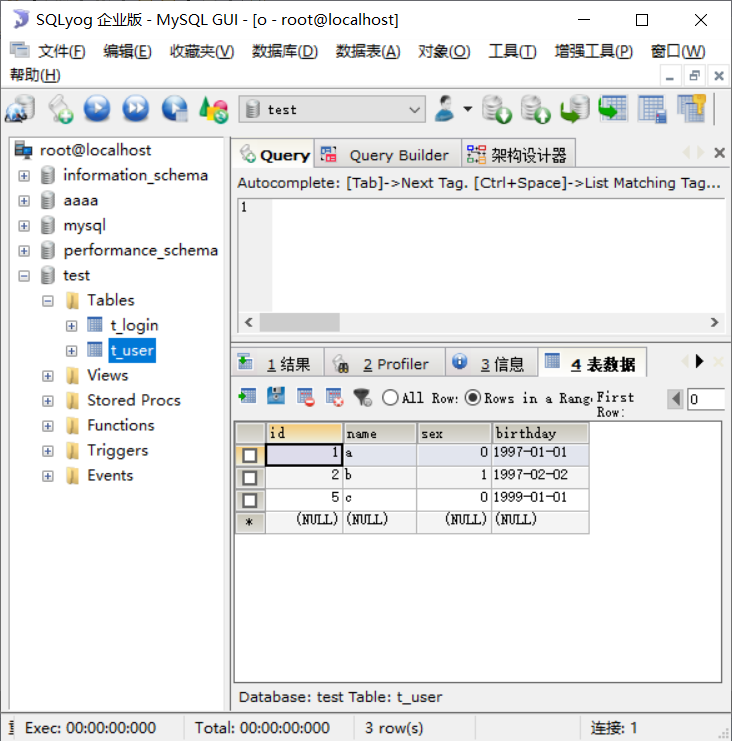Open filter funnel icon in data toolbar
Image resolution: width=732 pixels, height=741 pixels.
[x=363, y=397]
